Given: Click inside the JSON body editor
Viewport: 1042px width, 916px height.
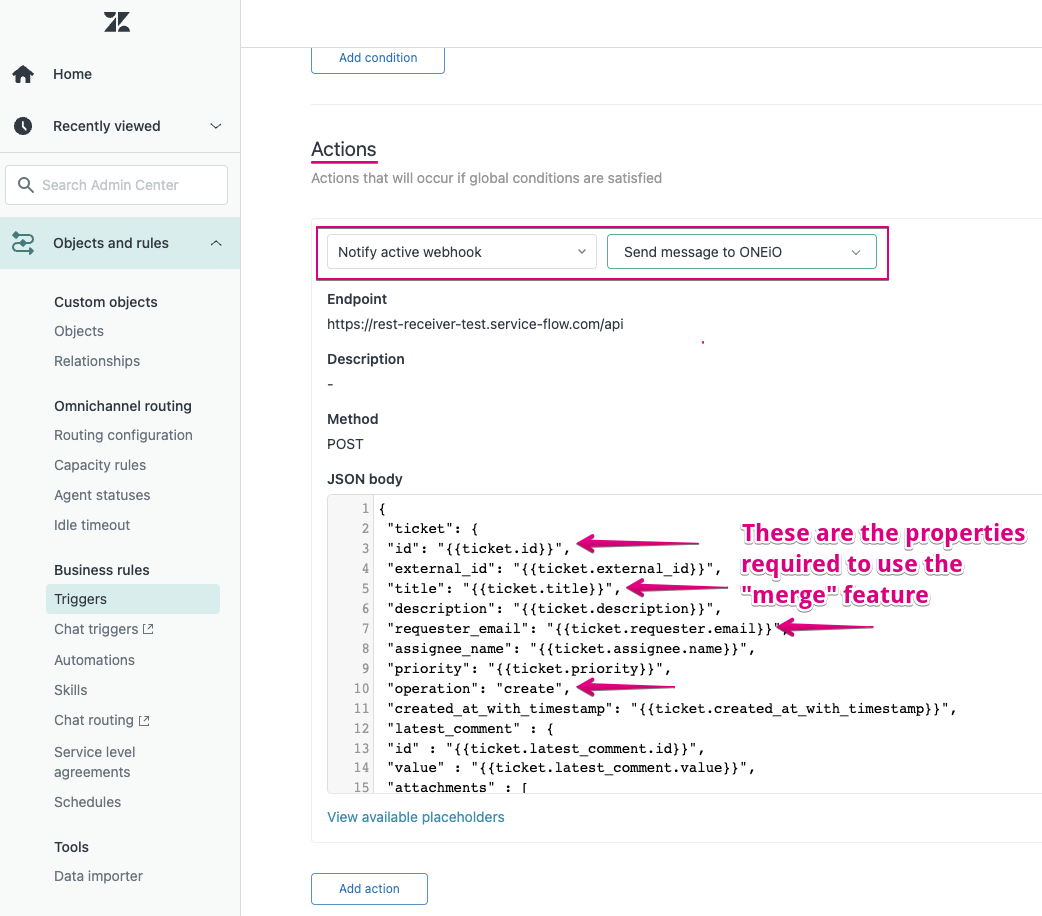Looking at the screenshot, I should 684,644.
